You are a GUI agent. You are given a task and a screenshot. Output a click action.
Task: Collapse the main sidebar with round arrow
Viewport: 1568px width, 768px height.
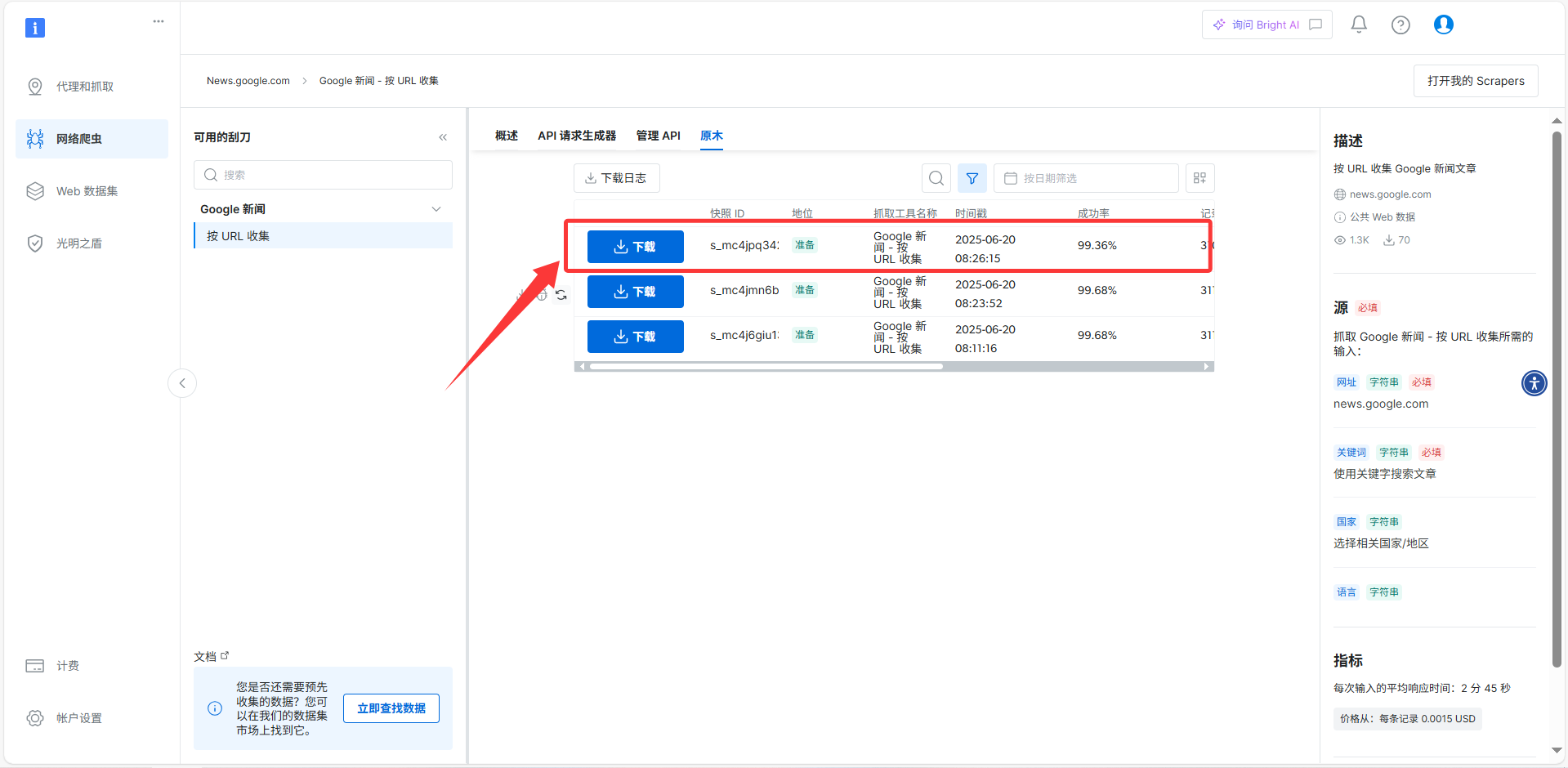coord(182,383)
